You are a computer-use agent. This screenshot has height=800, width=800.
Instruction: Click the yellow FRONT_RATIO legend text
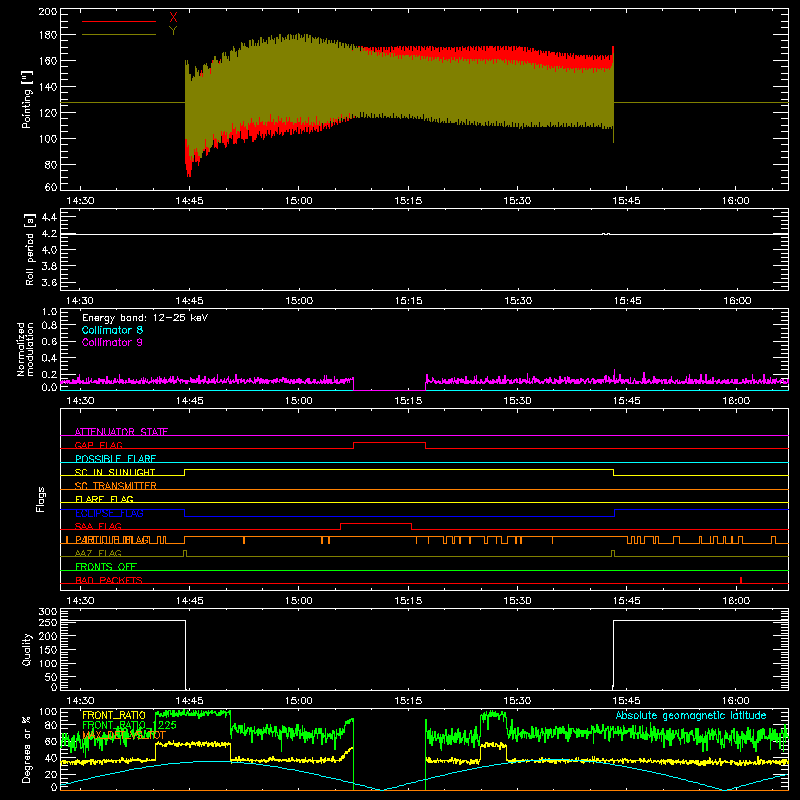pos(114,715)
